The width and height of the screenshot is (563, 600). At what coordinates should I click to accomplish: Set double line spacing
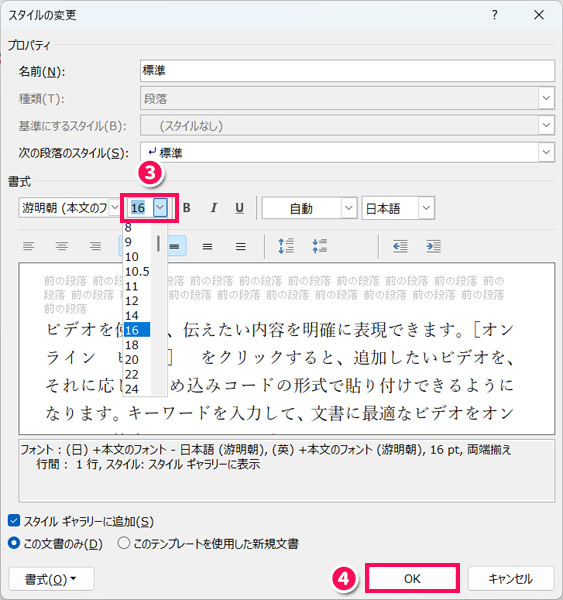(x=241, y=246)
